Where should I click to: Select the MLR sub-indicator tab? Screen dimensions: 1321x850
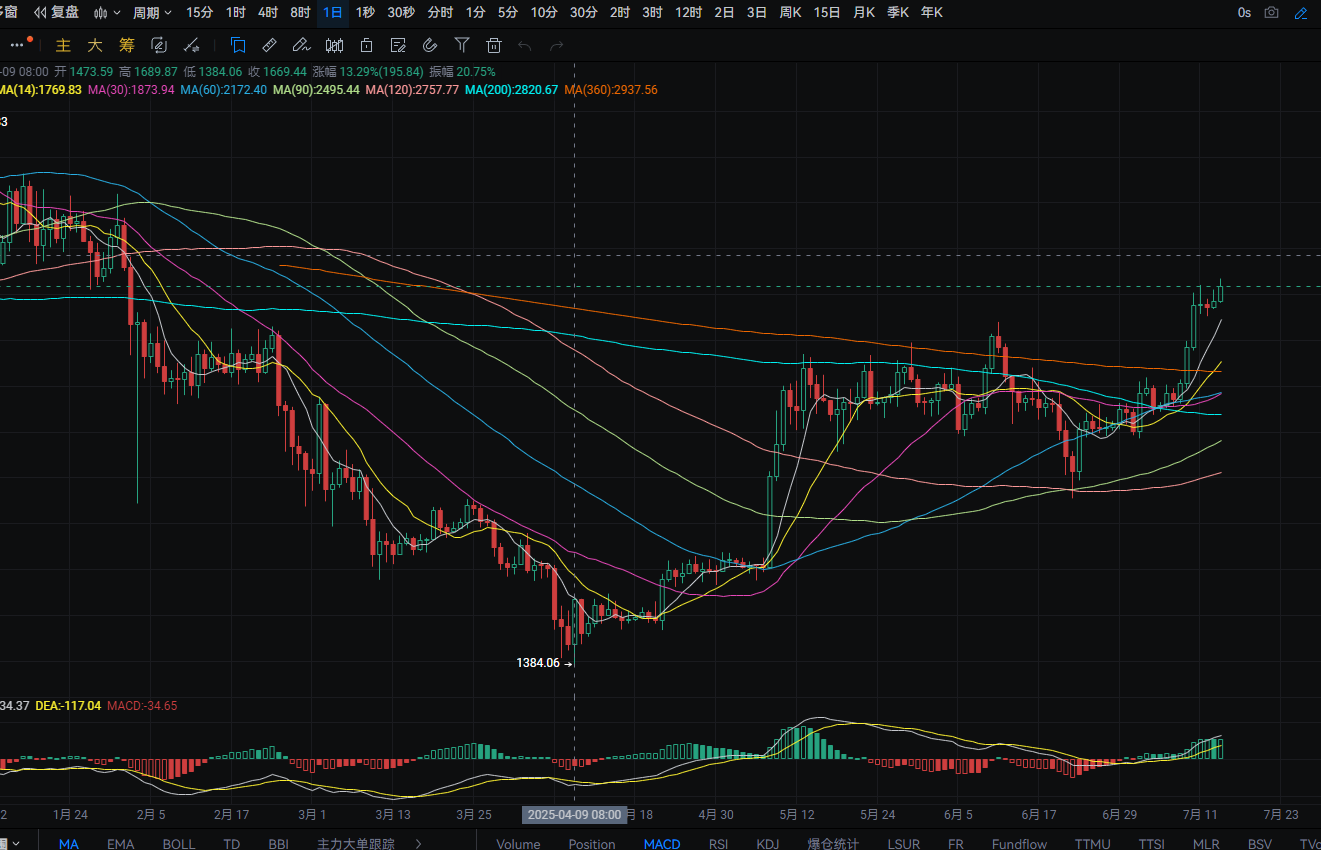[x=1206, y=844]
